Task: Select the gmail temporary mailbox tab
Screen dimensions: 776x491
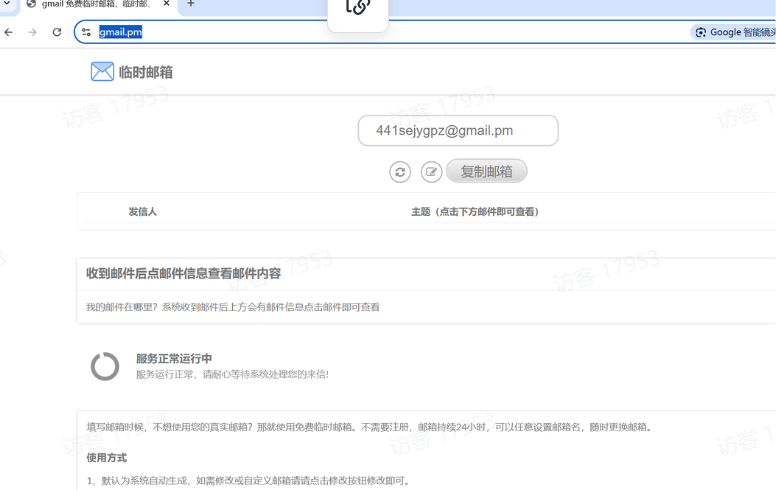Action: 96,4
